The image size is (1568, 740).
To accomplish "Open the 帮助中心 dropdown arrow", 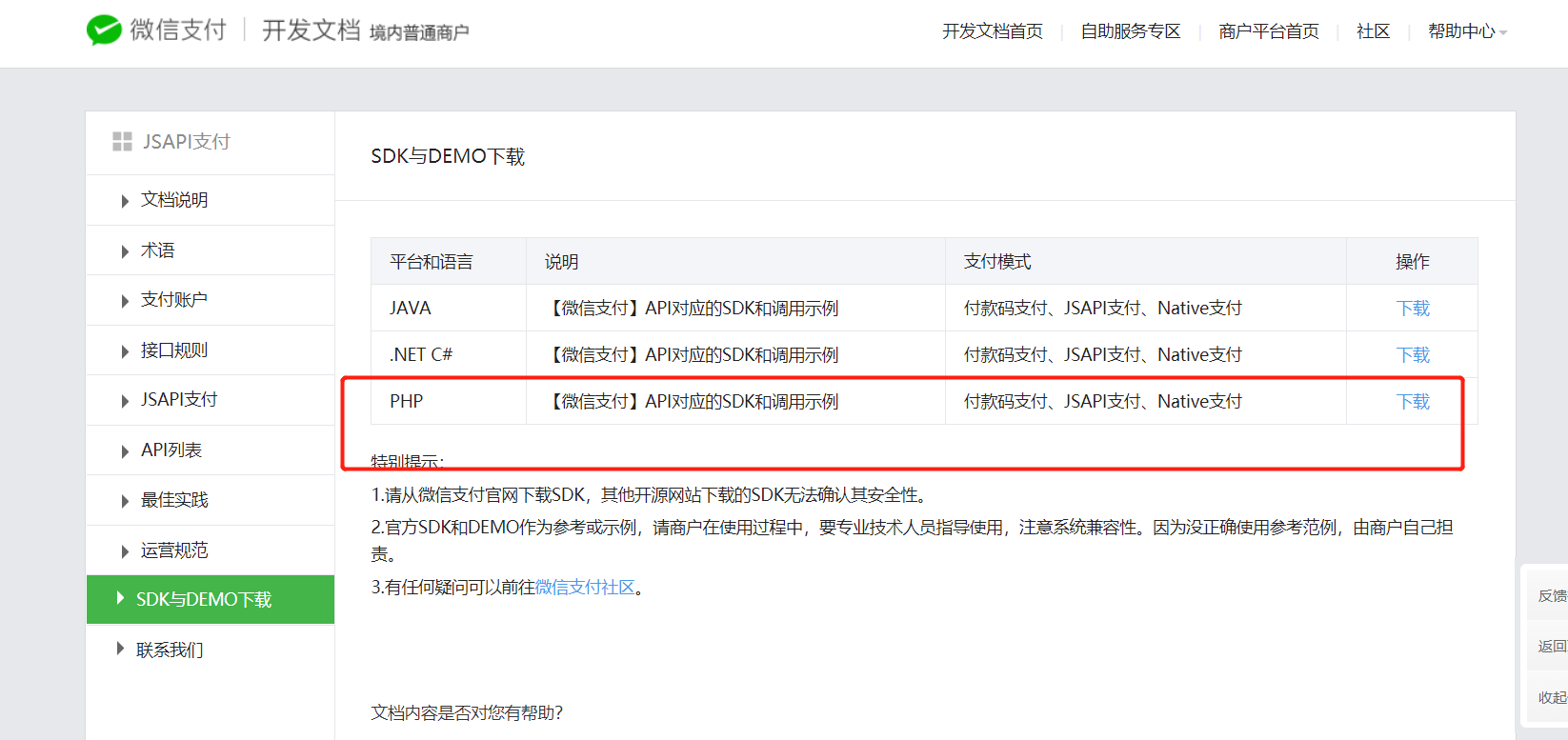I will click(x=1503, y=33).
